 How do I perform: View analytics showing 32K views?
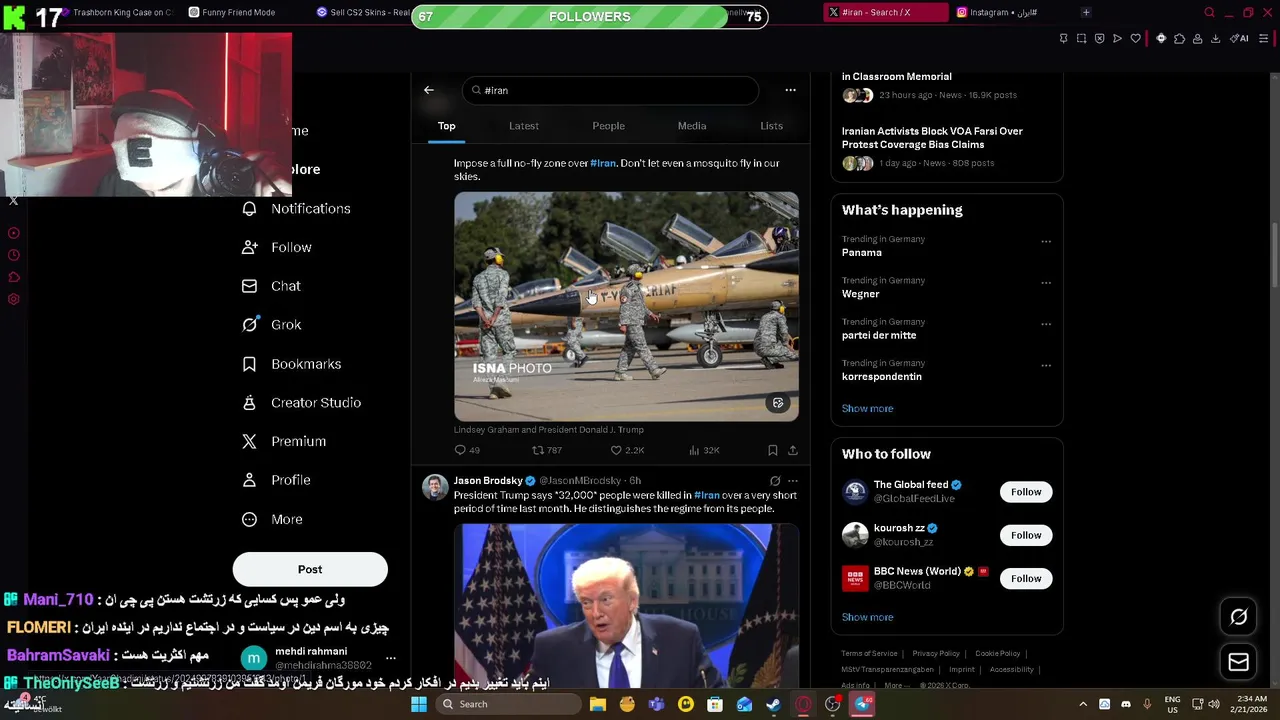pos(704,450)
